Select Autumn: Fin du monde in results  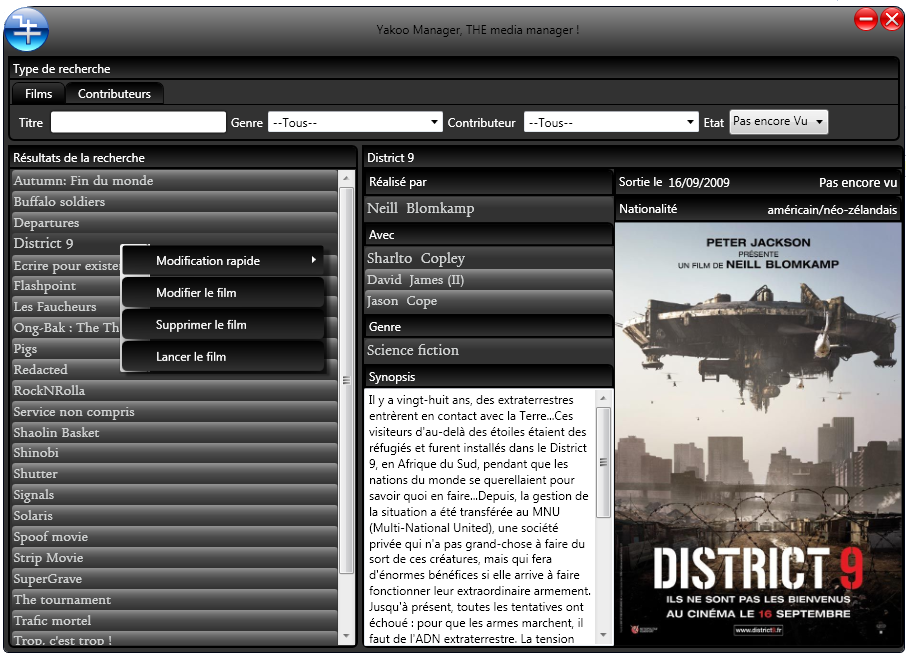[174, 180]
